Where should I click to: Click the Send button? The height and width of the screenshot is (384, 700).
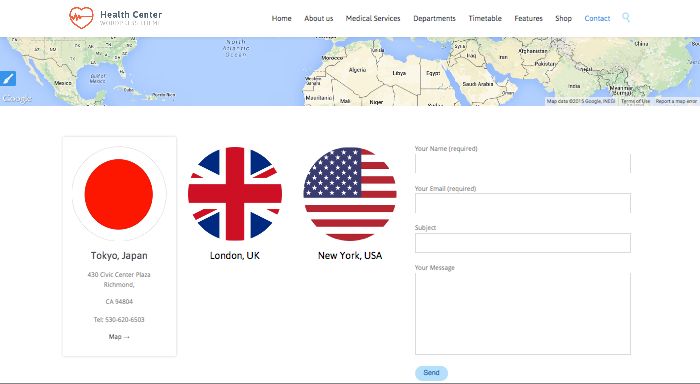pyautogui.click(x=431, y=373)
